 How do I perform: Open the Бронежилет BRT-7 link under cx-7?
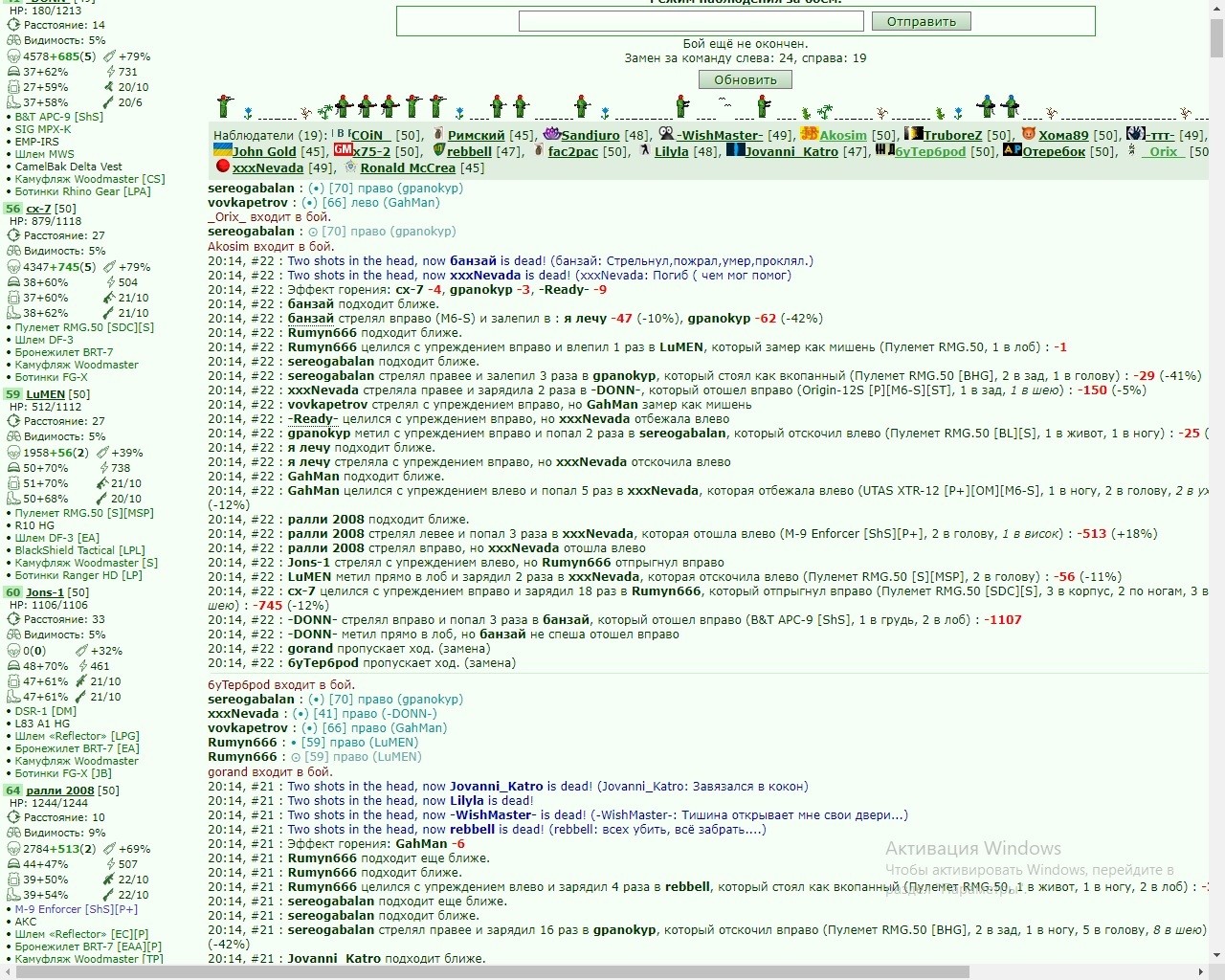(64, 352)
